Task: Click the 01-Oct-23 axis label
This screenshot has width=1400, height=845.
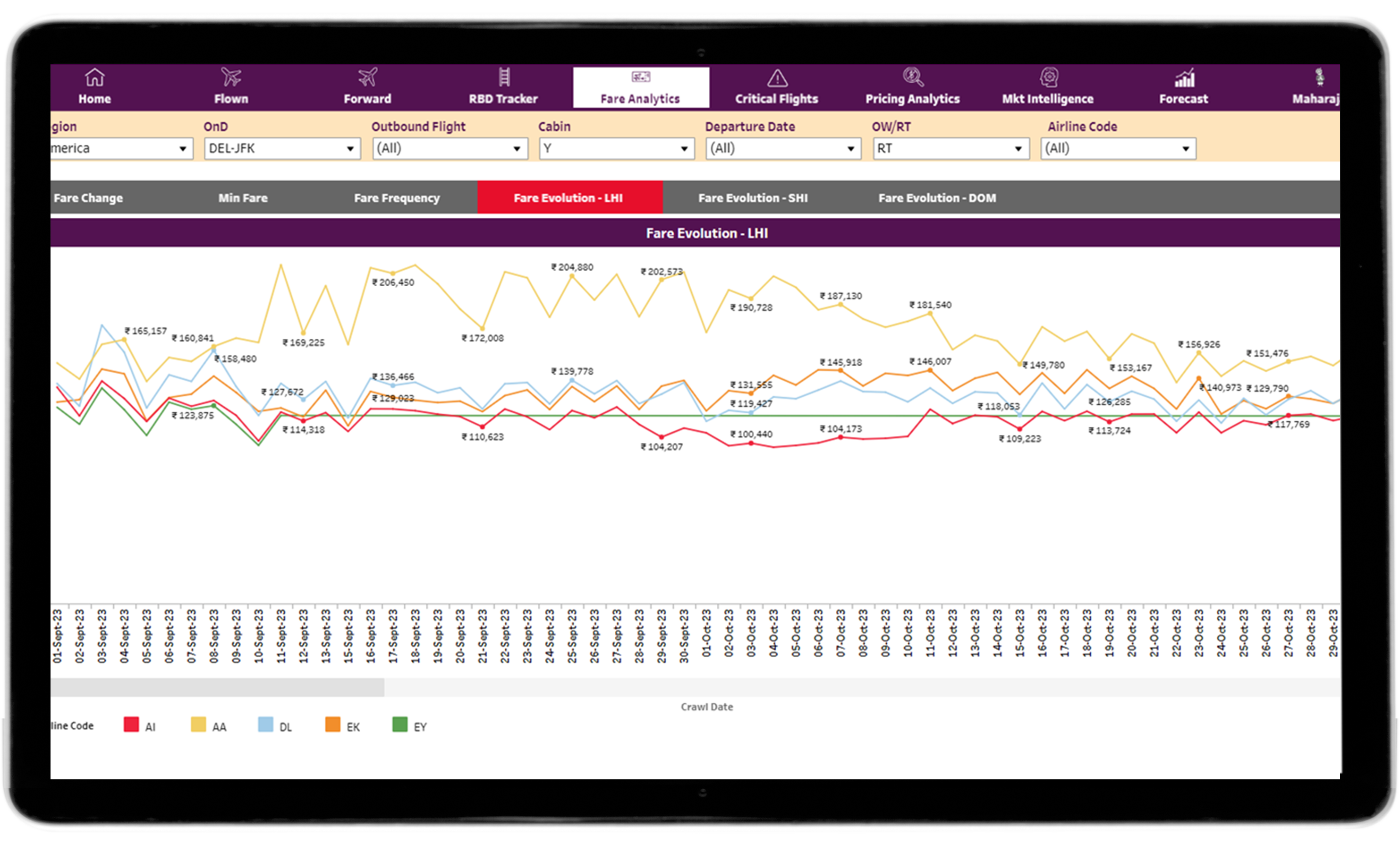Action: pyautogui.click(x=706, y=633)
